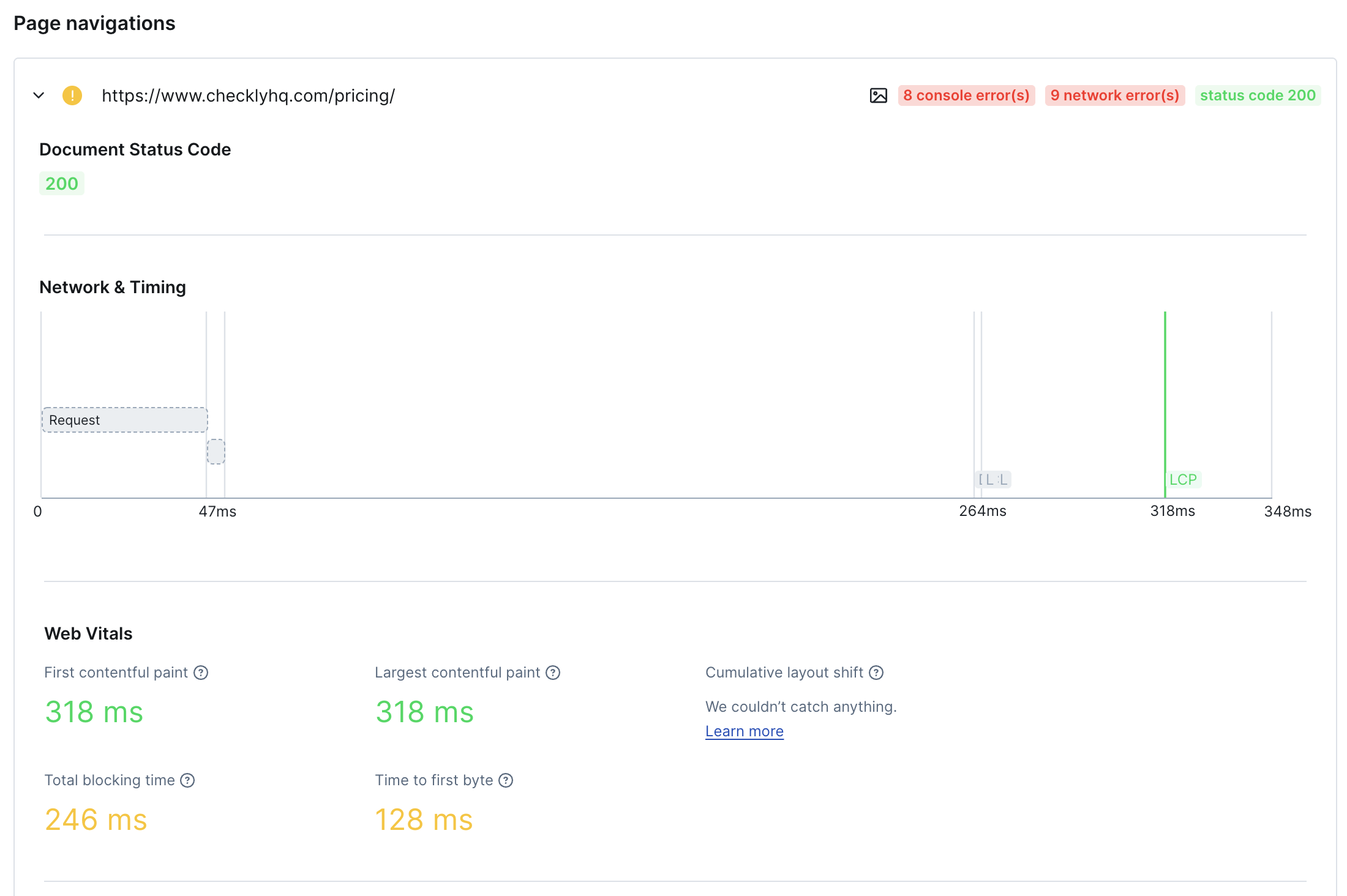
Task: Click the status code 200 badge
Action: click(x=1258, y=95)
